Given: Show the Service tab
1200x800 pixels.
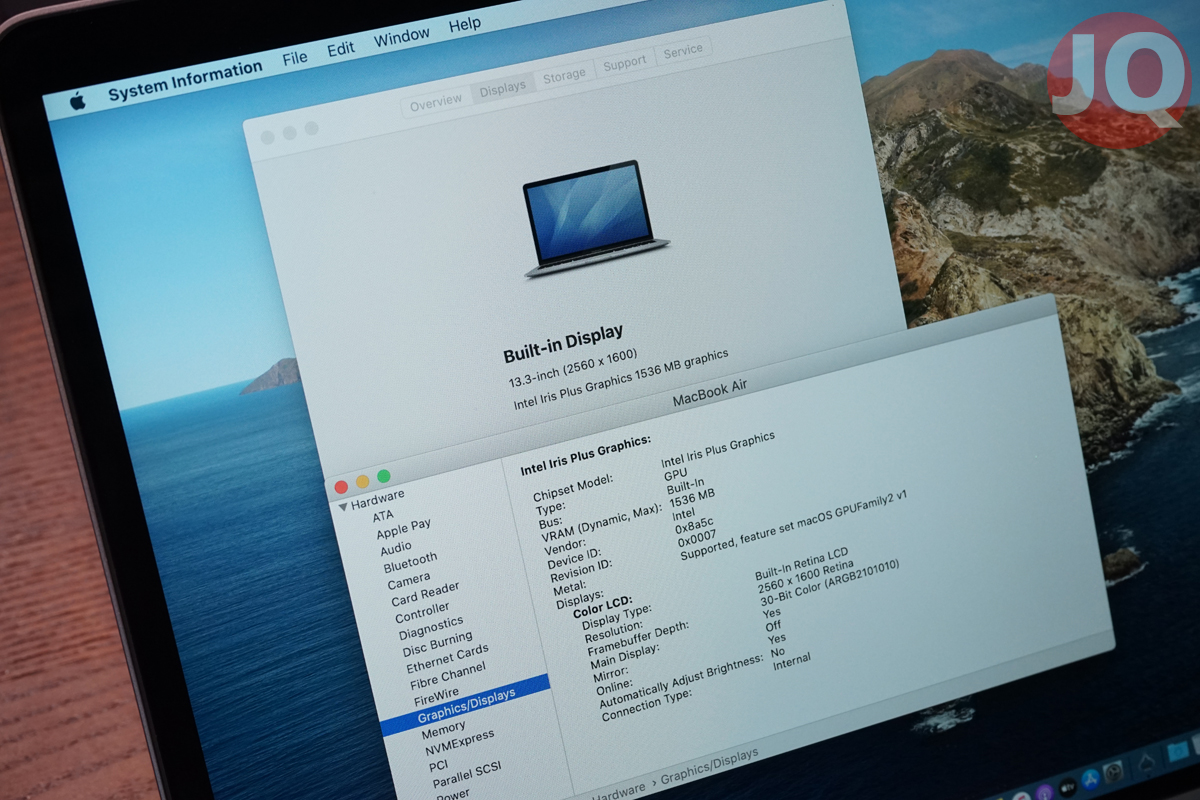Looking at the screenshot, I should pos(683,50).
